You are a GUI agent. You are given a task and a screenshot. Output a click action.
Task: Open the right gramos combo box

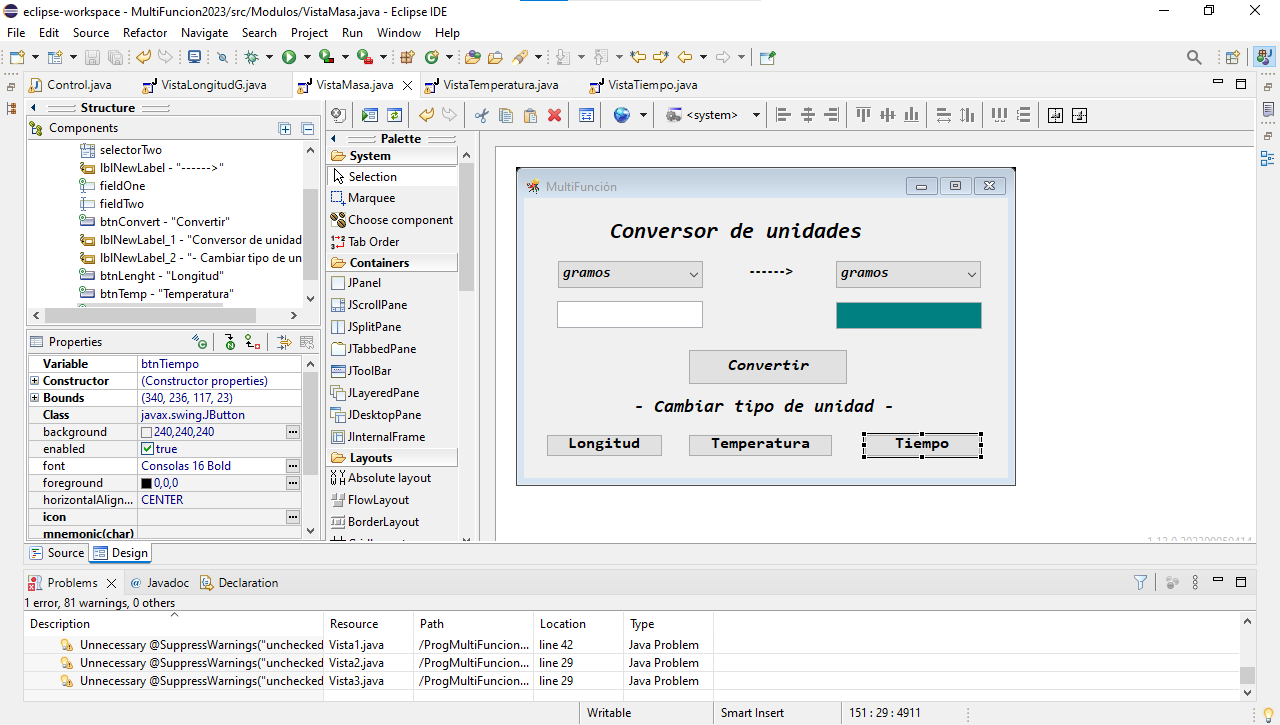pyautogui.click(x=908, y=274)
